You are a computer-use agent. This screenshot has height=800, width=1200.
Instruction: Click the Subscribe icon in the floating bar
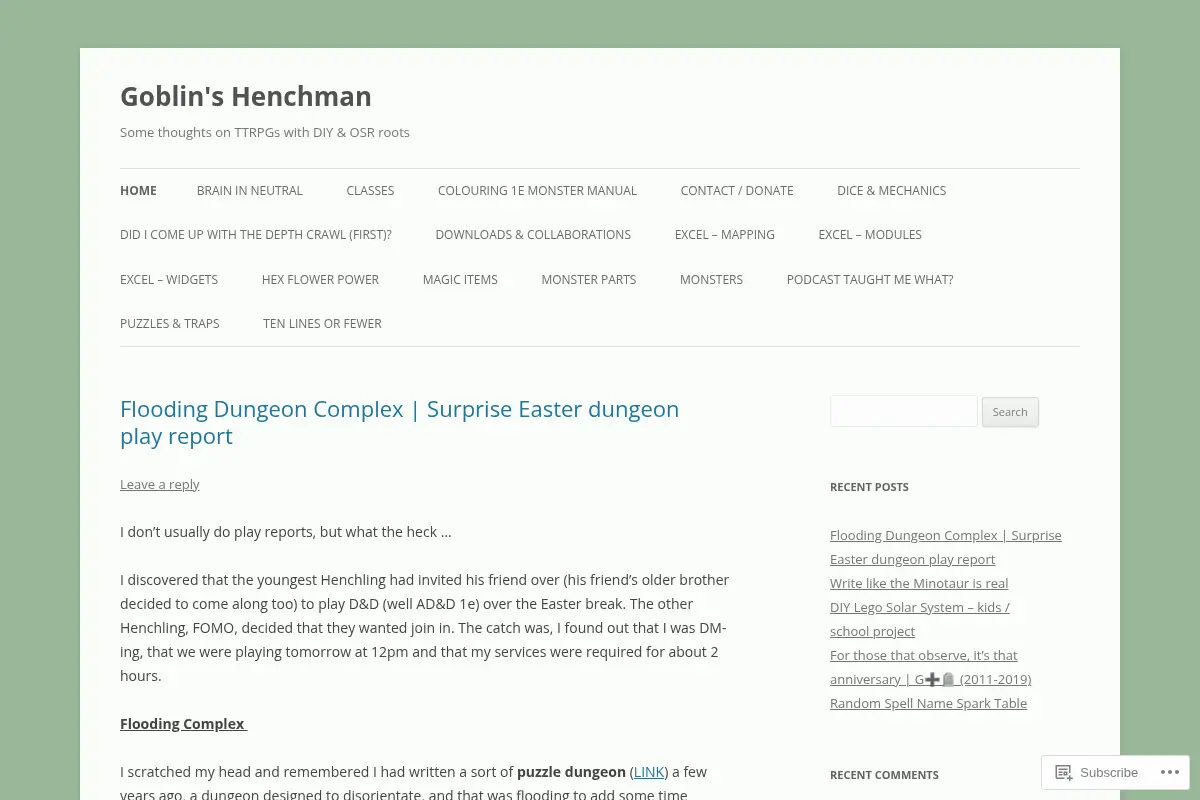[x=1064, y=772]
